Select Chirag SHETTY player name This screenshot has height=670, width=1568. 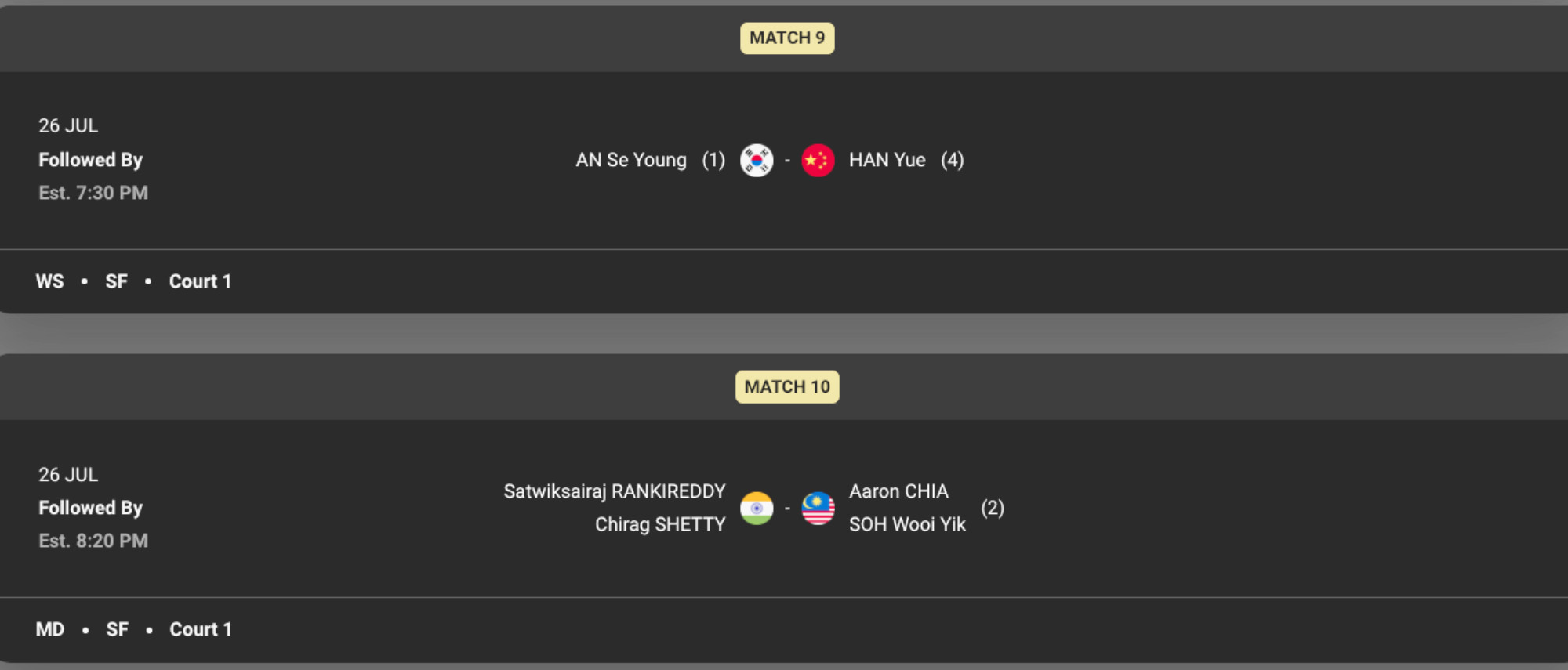tap(660, 524)
